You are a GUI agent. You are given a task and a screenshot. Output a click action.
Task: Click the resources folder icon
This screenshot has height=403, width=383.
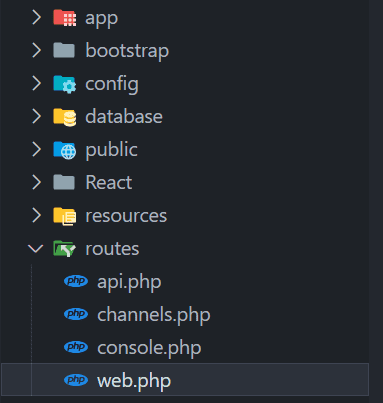pyautogui.click(x=65, y=216)
